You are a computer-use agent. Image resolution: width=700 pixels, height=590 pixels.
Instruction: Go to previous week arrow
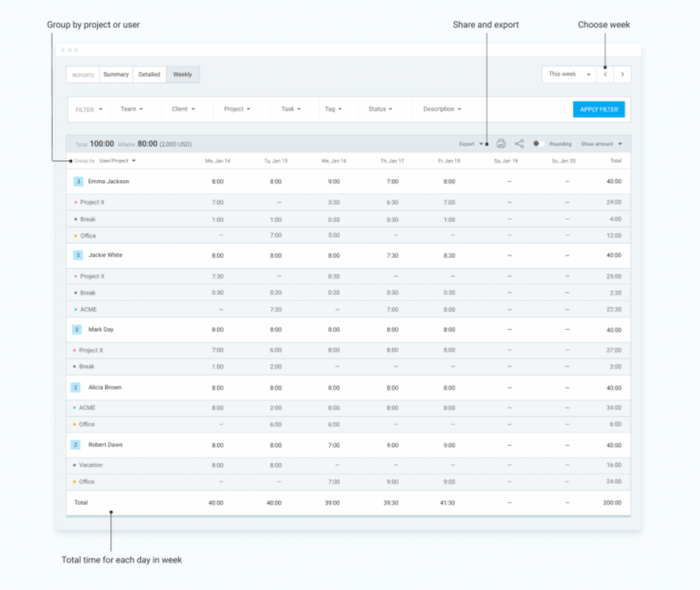point(605,75)
